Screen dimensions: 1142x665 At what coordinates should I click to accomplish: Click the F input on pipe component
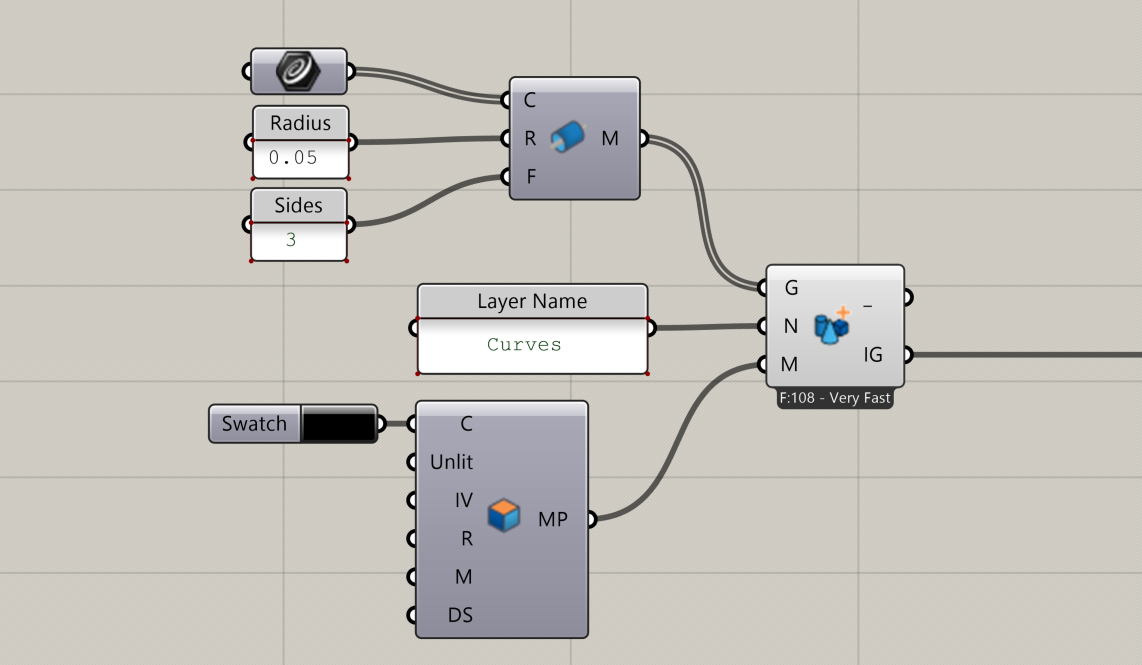pyautogui.click(x=530, y=177)
